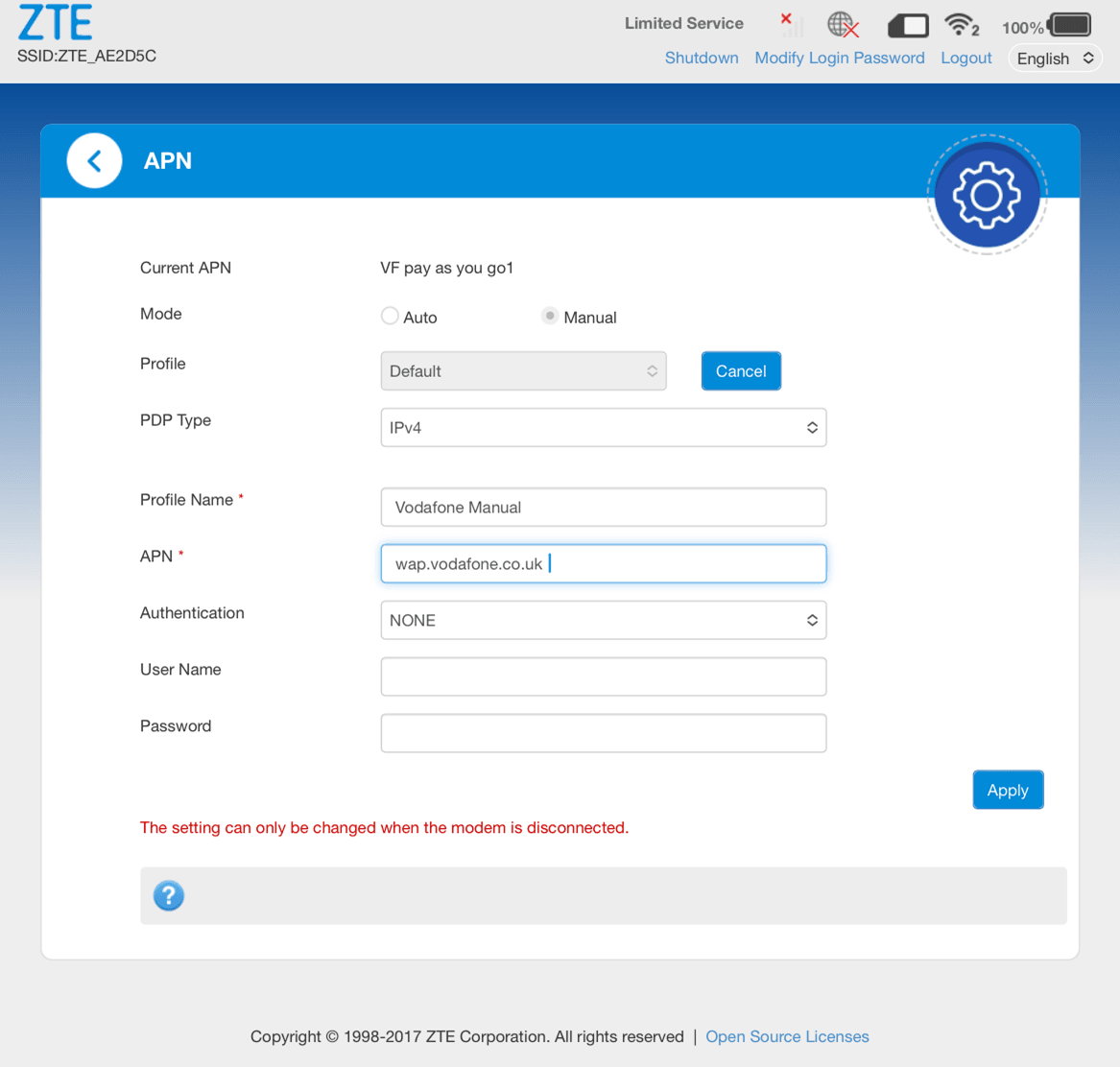Screen dimensions: 1120x1067
Task: Click the globe disconnected network icon
Action: pyautogui.click(x=843, y=25)
